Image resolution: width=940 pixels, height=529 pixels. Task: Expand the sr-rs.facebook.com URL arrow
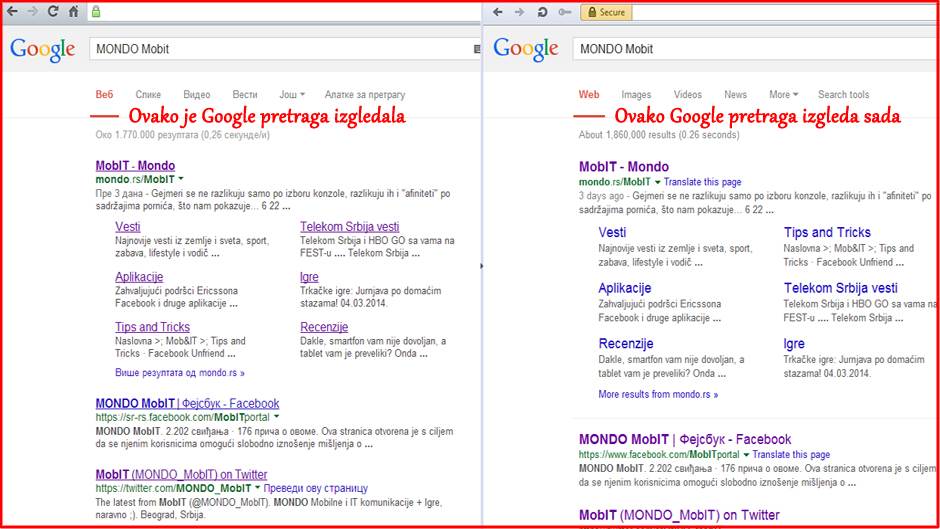[276, 416]
